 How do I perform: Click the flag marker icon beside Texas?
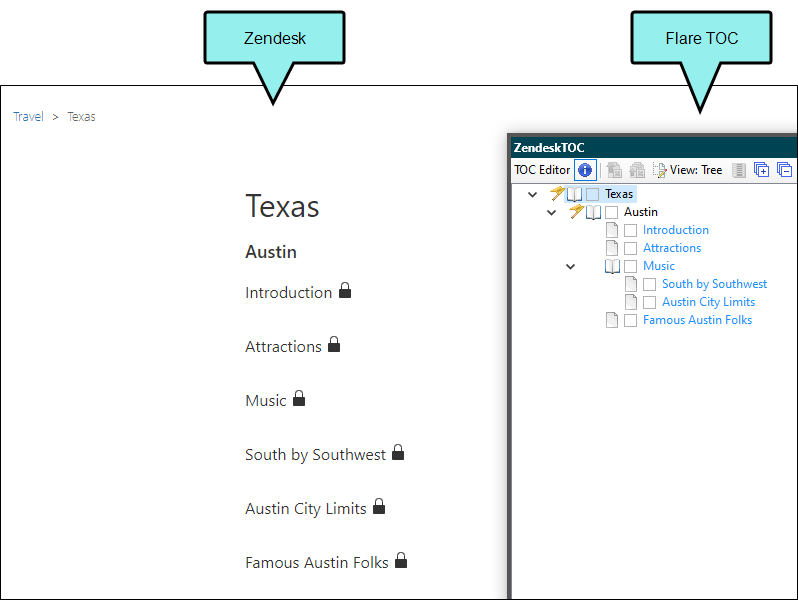pos(557,193)
